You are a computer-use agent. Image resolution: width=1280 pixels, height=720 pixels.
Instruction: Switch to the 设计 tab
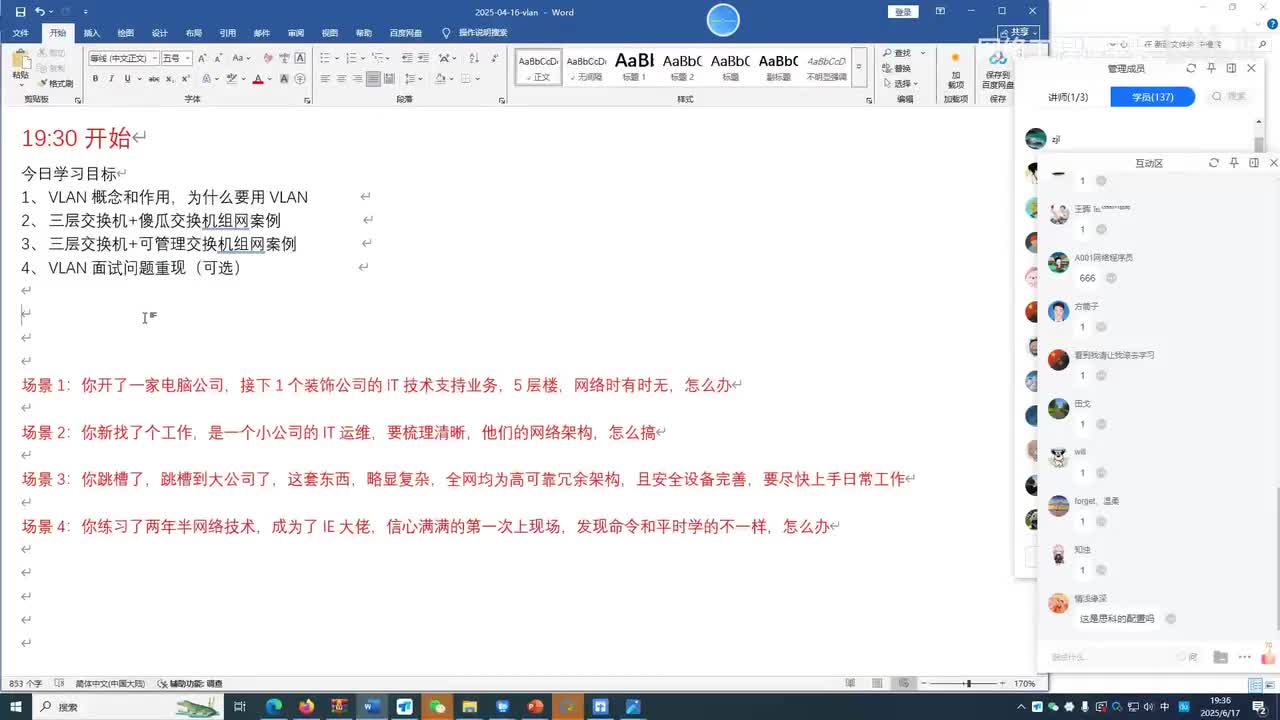160,33
